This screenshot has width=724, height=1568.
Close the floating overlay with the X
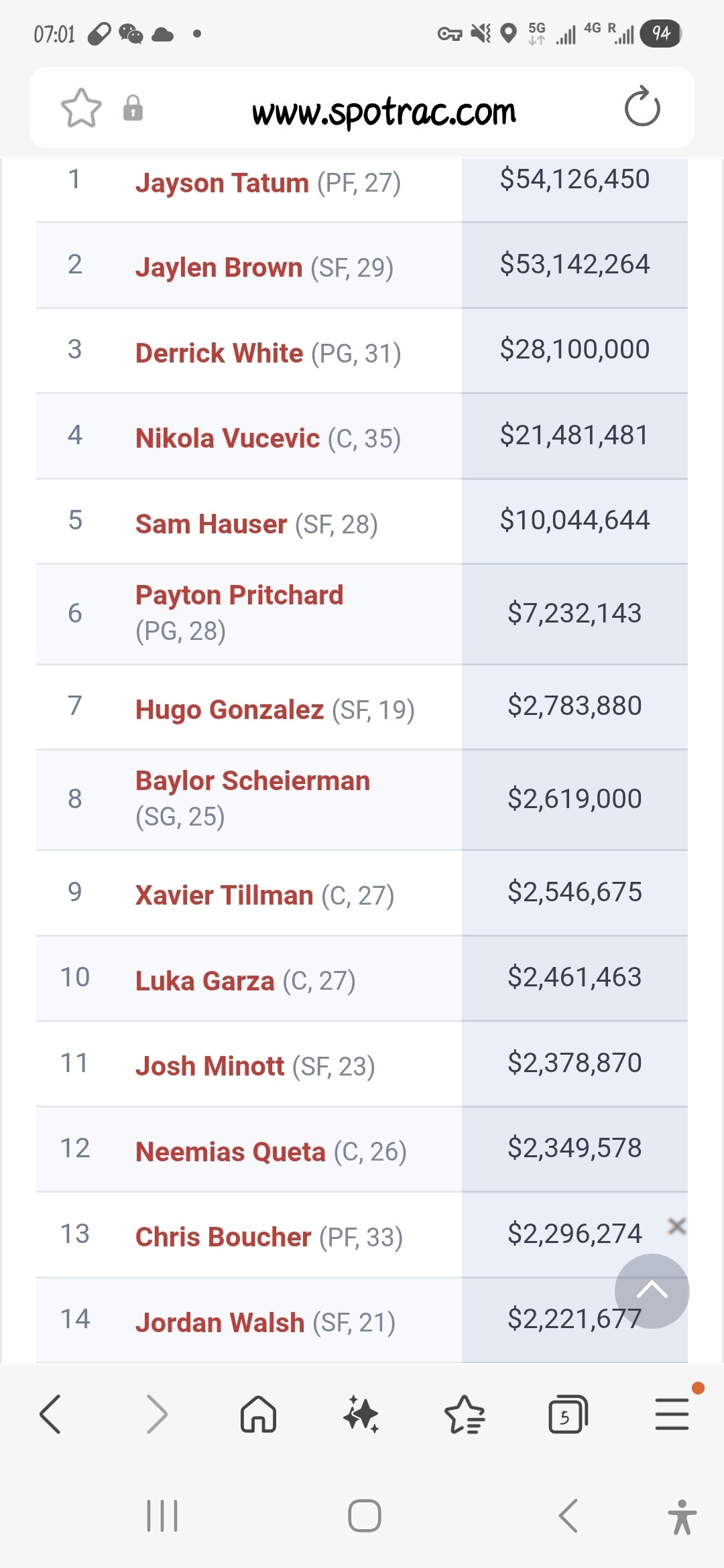677,1226
